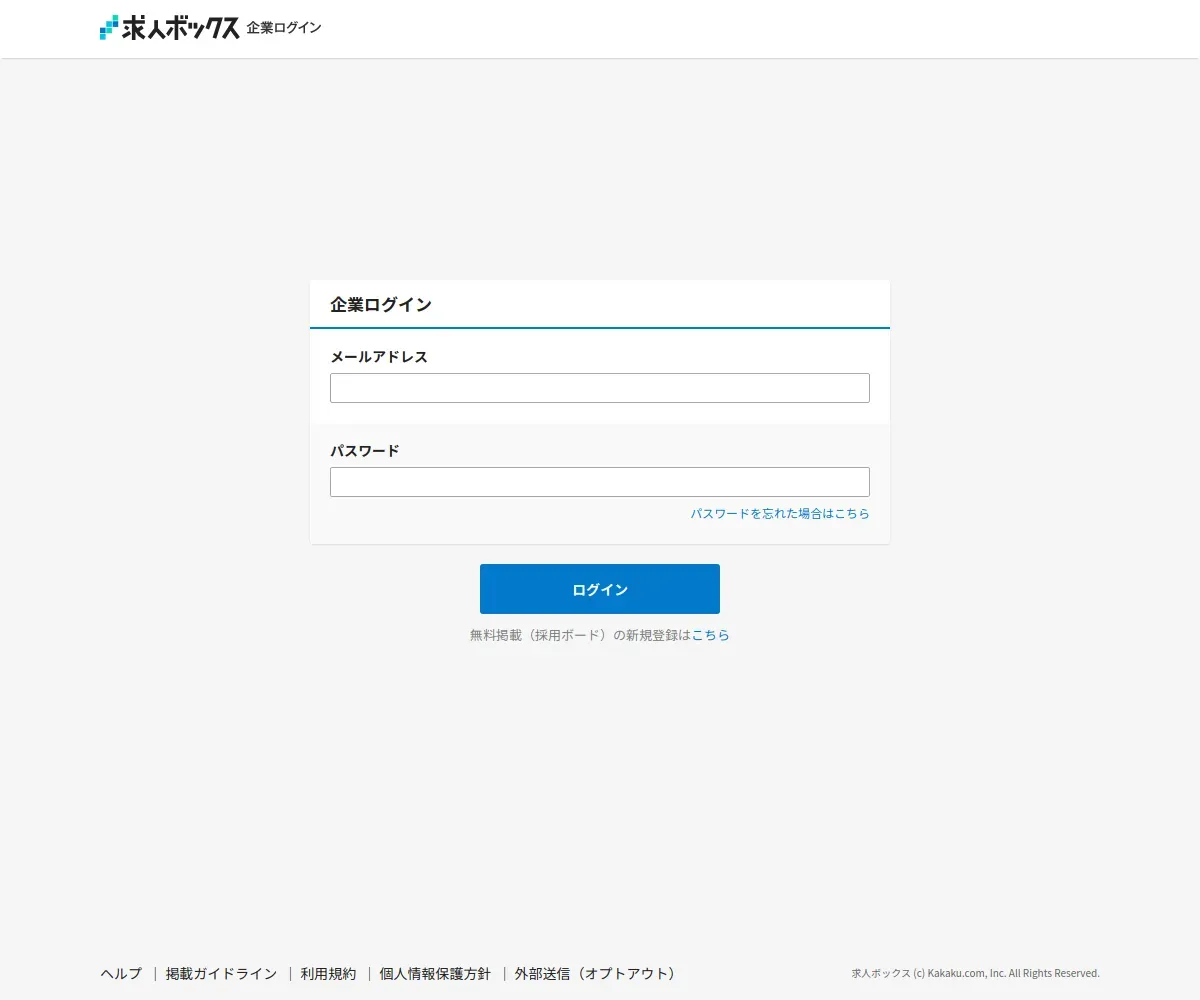Click the 求人ボックス logo in header

point(170,27)
